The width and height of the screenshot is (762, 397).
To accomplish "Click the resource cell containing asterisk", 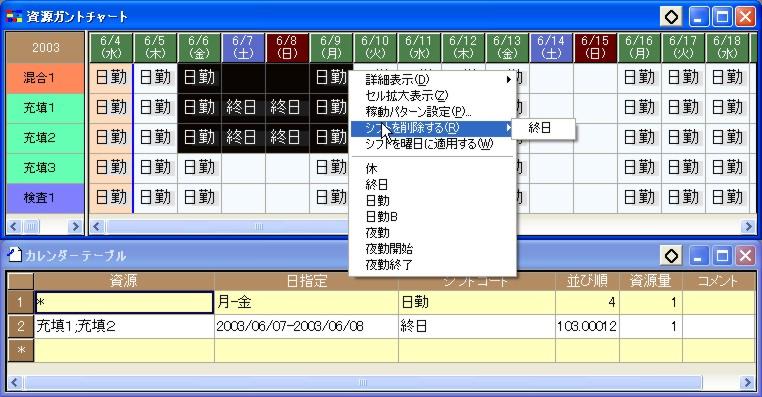I will pos(124,302).
